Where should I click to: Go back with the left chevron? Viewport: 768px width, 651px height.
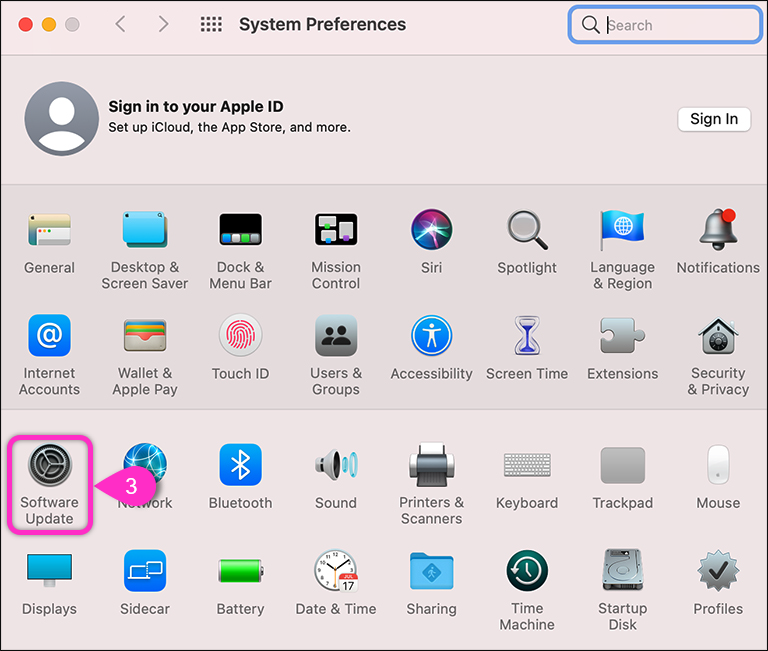(120, 24)
